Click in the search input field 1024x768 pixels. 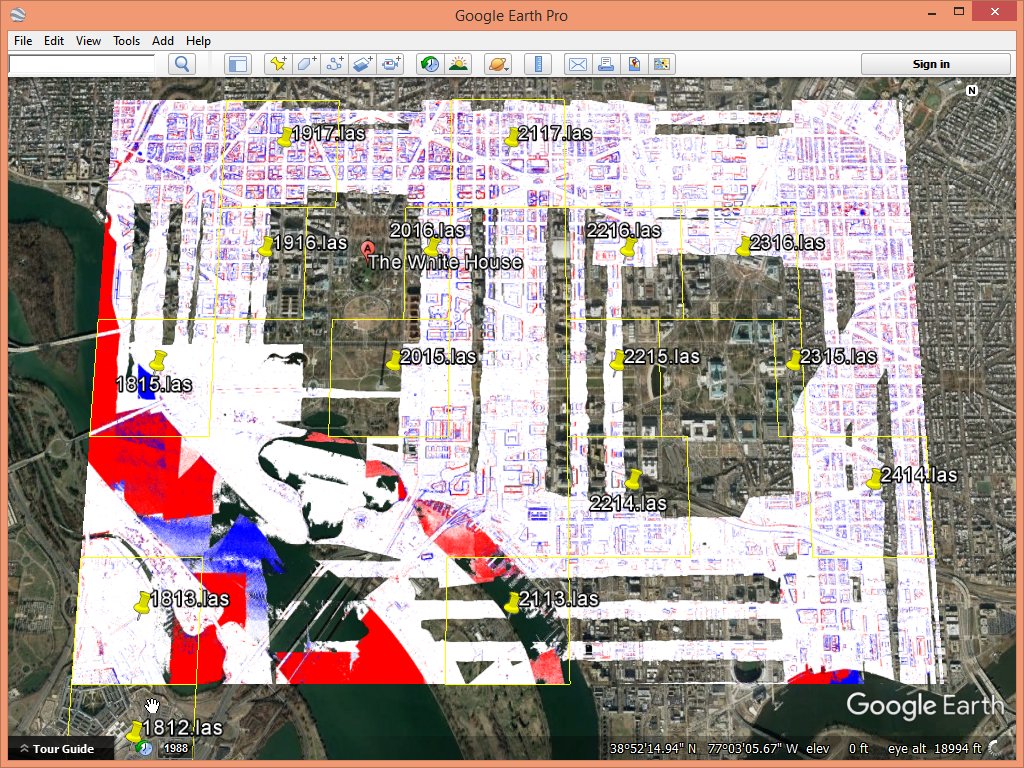click(82, 64)
